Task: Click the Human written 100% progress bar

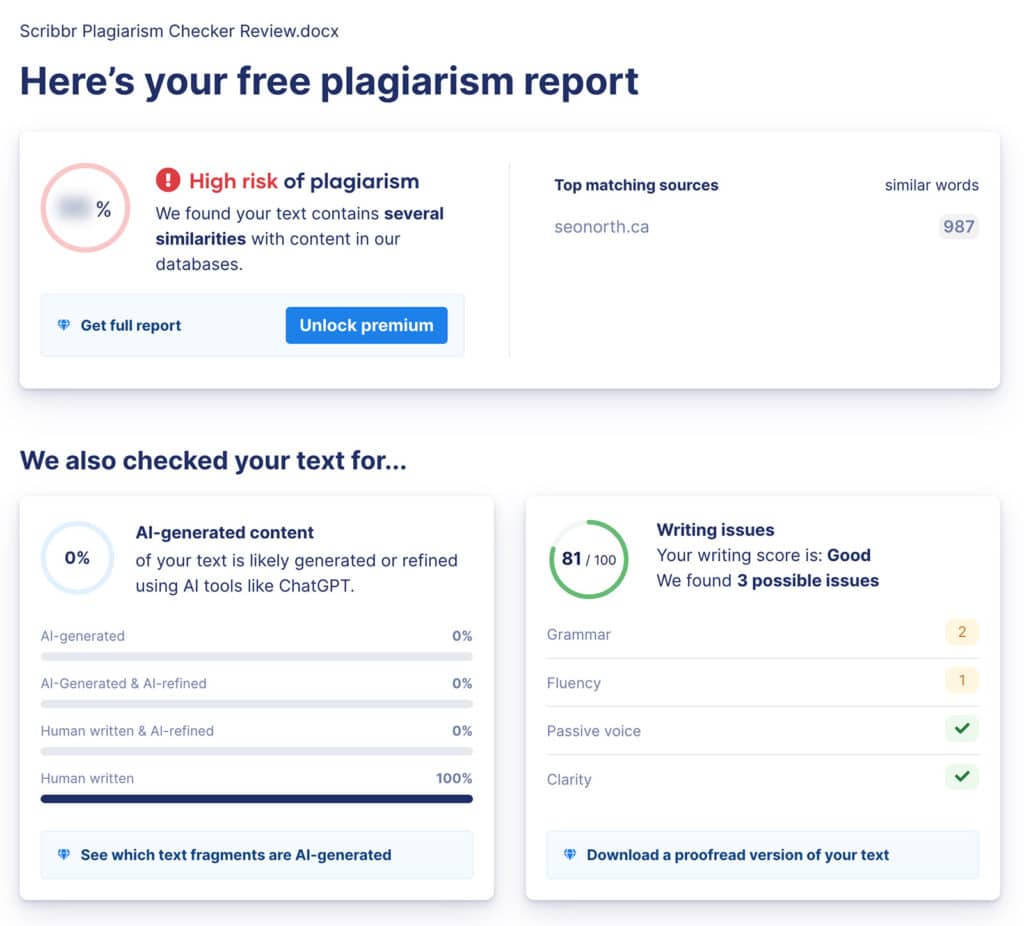Action: pos(256,799)
